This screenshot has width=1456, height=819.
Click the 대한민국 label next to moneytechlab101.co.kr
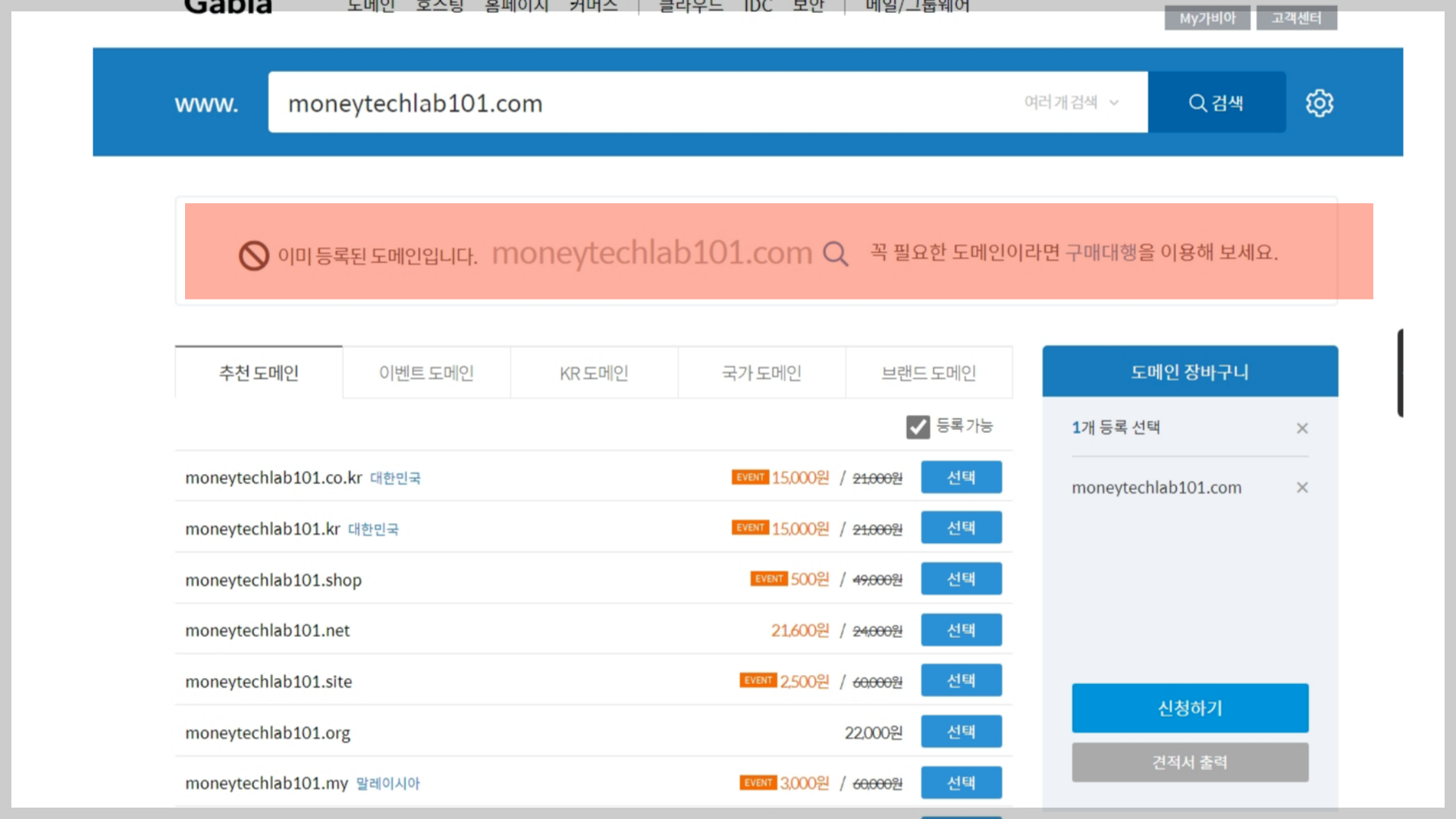(395, 478)
